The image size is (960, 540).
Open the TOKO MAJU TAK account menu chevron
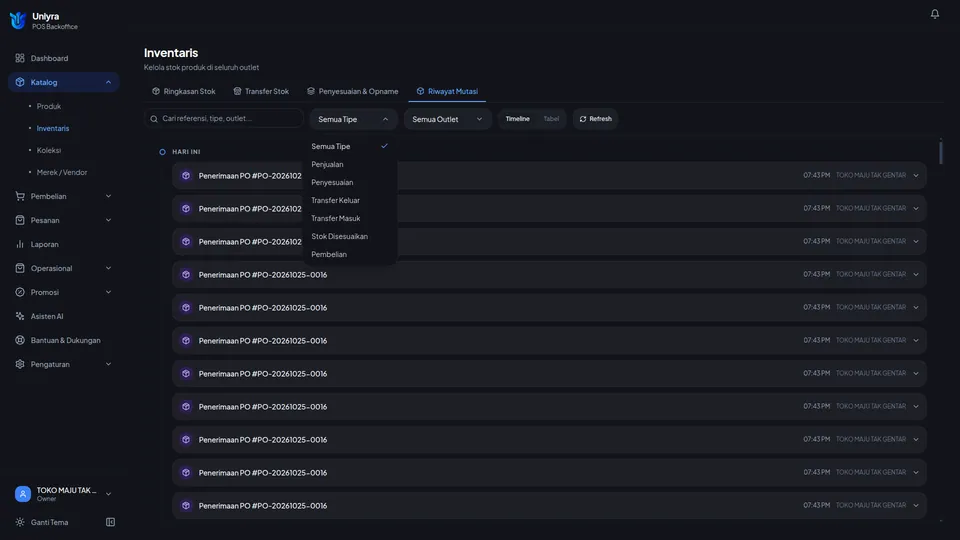pos(108,493)
